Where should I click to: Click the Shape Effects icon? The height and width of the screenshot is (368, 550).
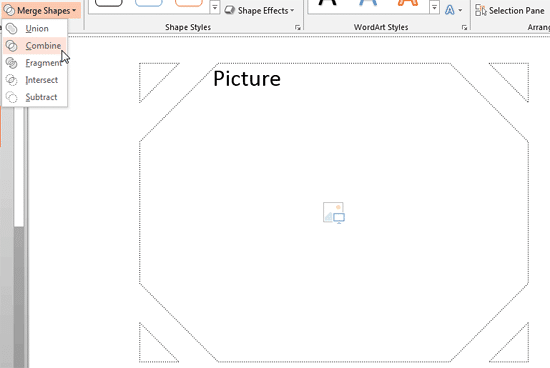click(230, 11)
